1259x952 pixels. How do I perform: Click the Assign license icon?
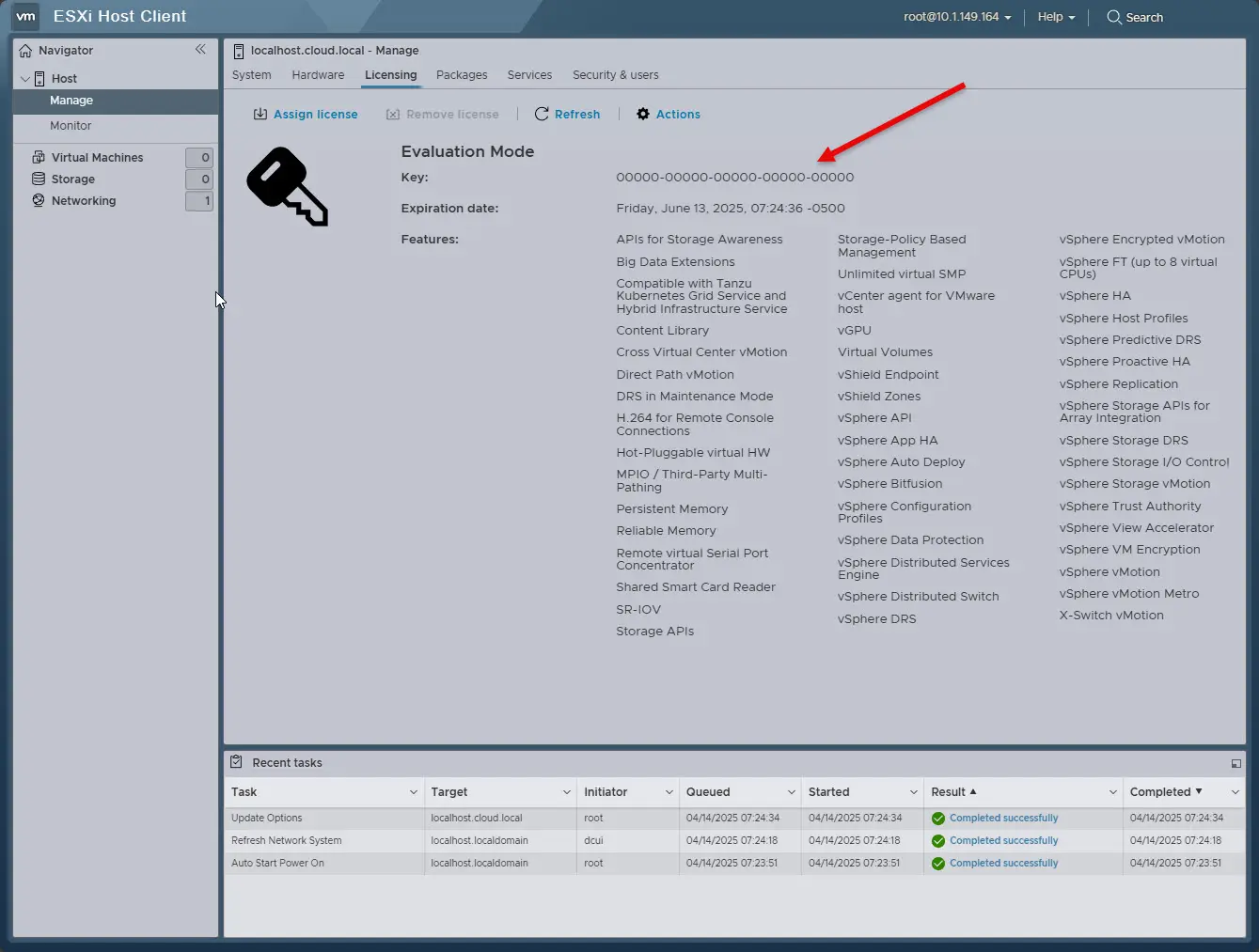(x=260, y=115)
